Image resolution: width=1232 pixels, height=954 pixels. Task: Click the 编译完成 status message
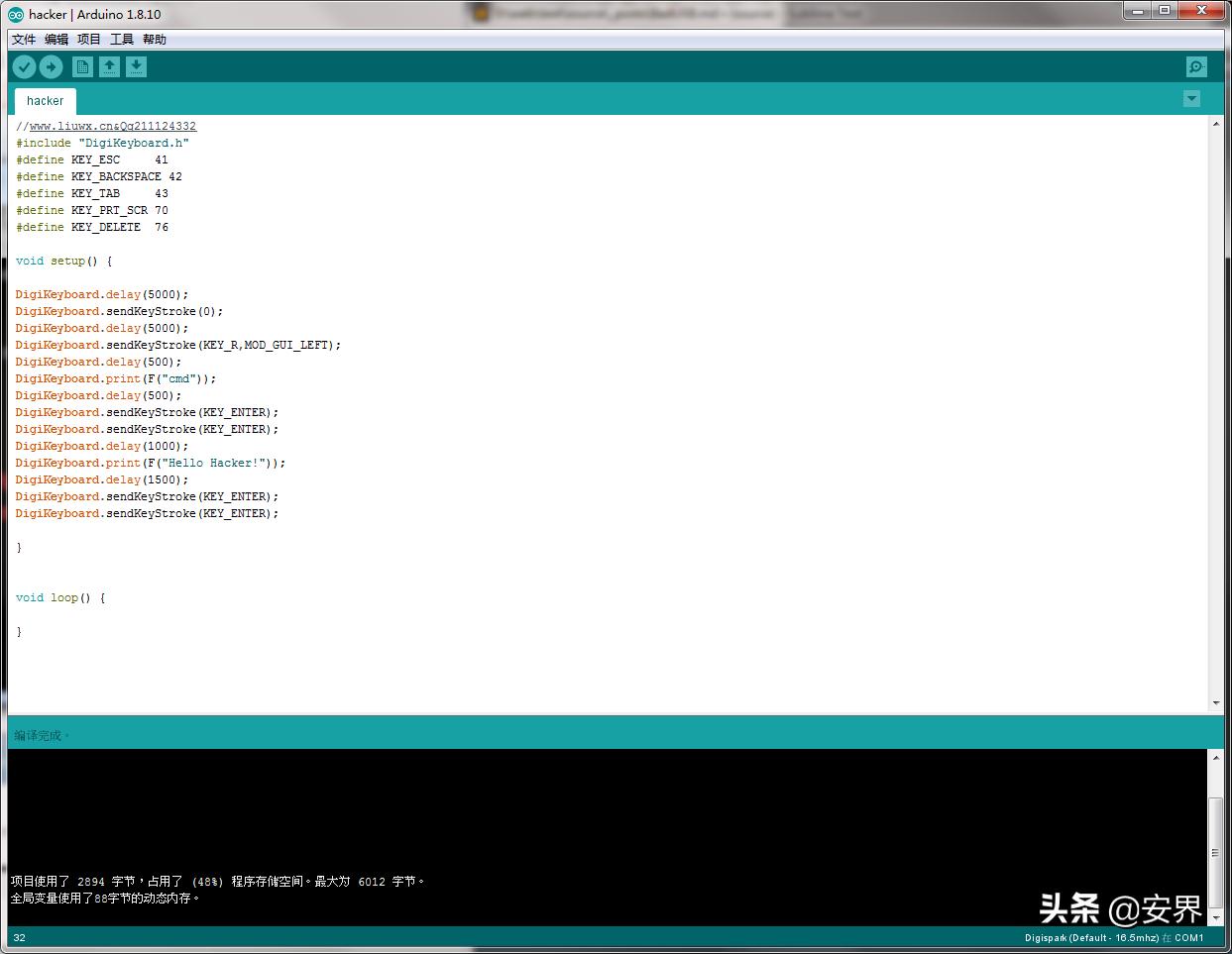click(42, 735)
